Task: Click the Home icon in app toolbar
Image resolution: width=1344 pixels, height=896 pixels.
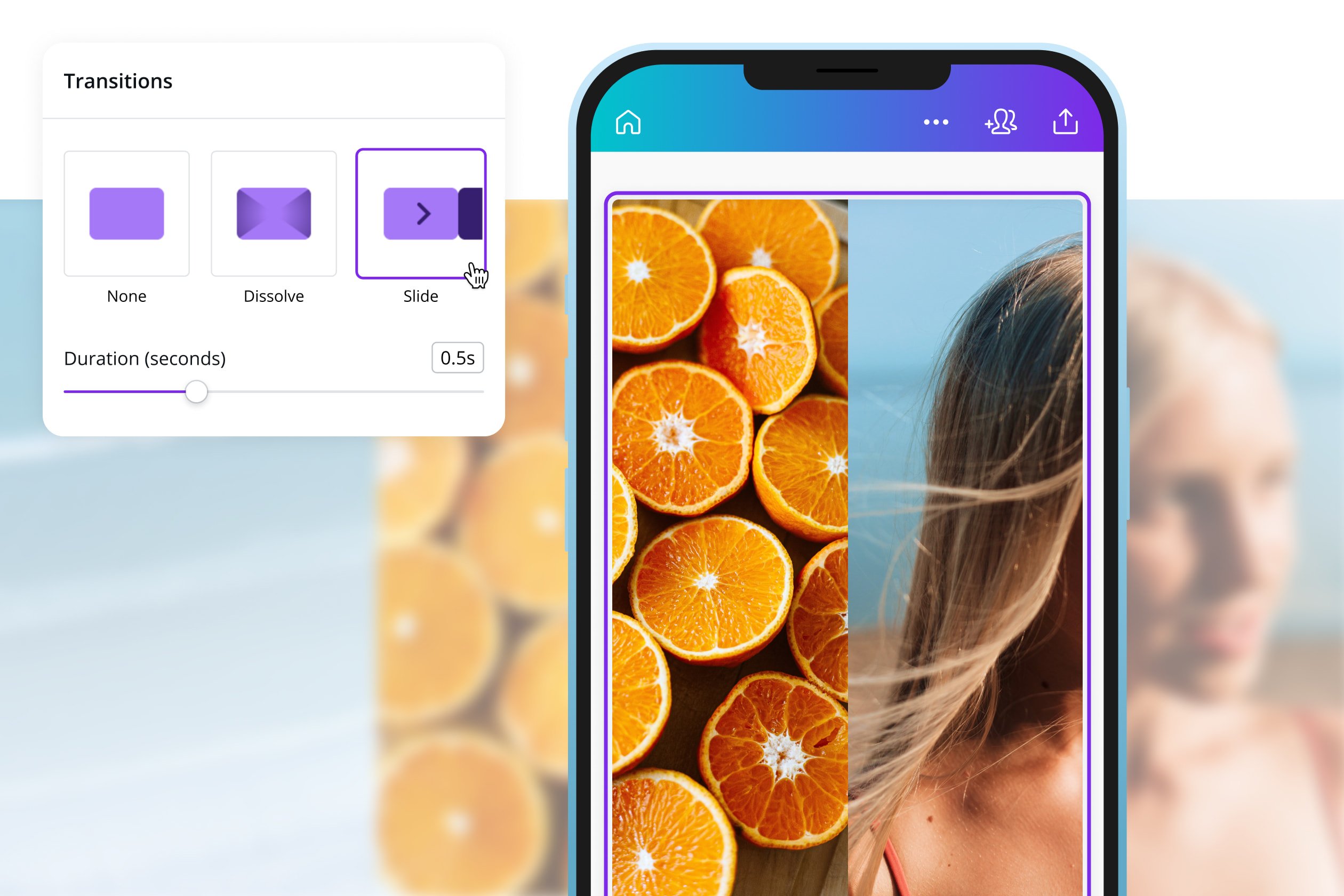Action: (629, 122)
